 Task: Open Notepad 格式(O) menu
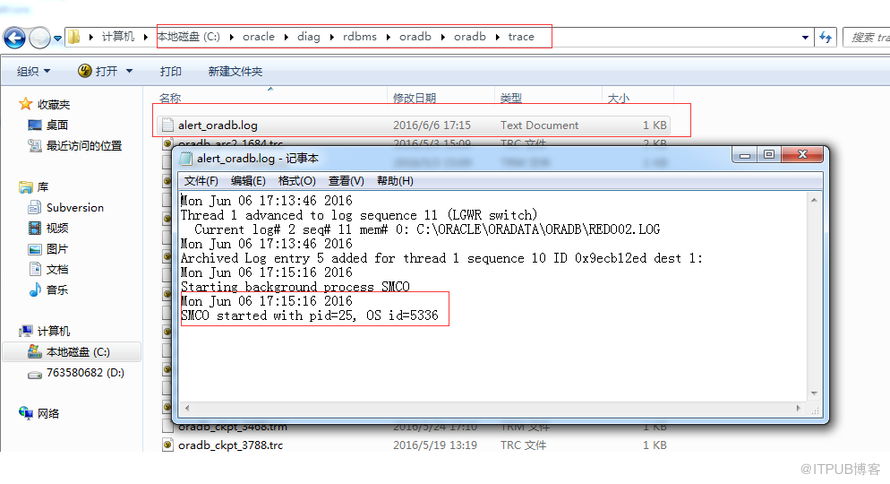(x=297, y=181)
